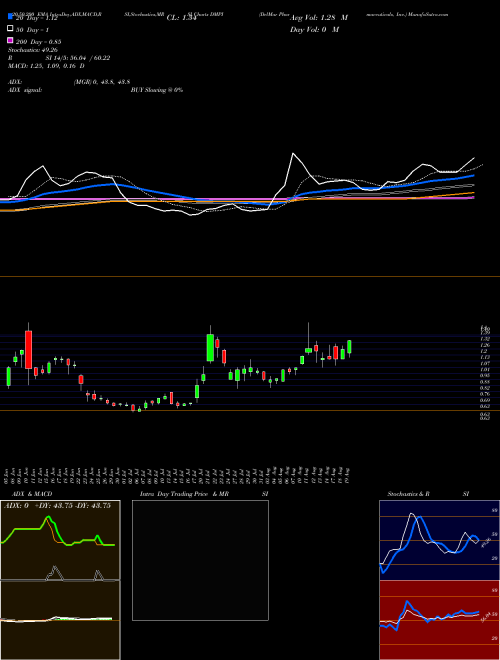Click the 'Intra Day Trading Price & MR' title

[x=184, y=494]
